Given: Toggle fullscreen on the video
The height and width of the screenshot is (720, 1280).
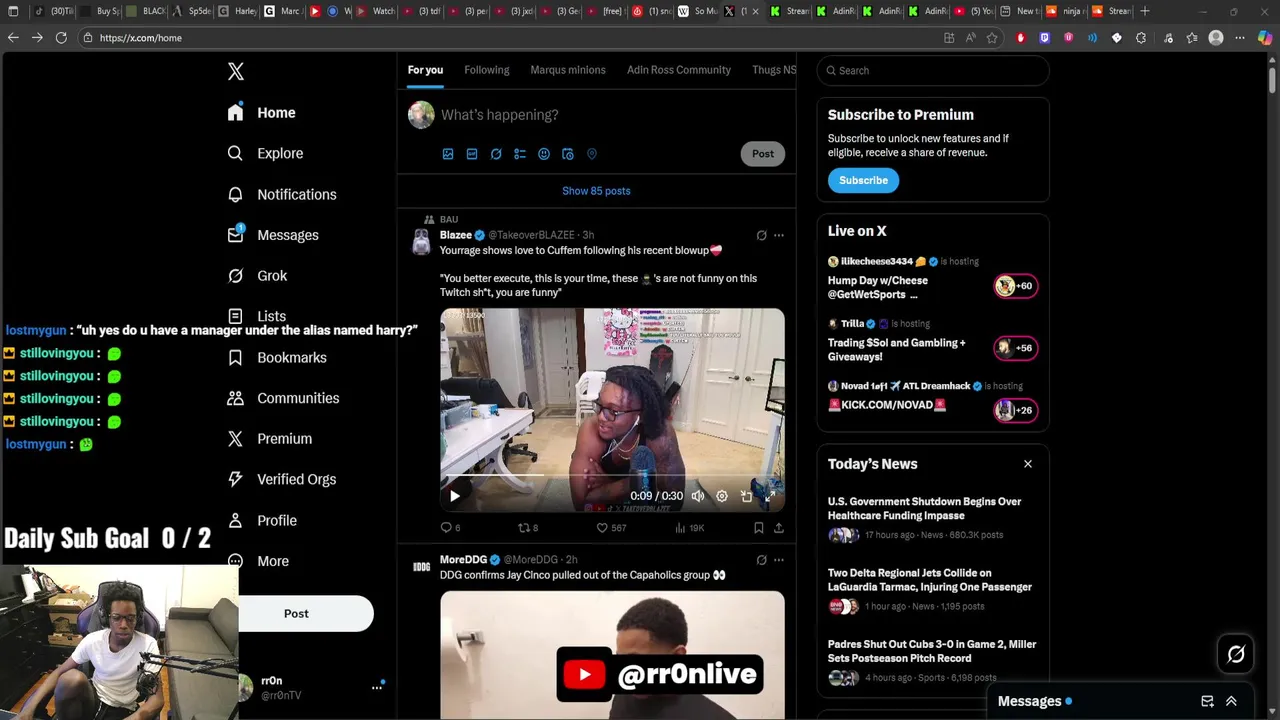Looking at the screenshot, I should tap(770, 496).
